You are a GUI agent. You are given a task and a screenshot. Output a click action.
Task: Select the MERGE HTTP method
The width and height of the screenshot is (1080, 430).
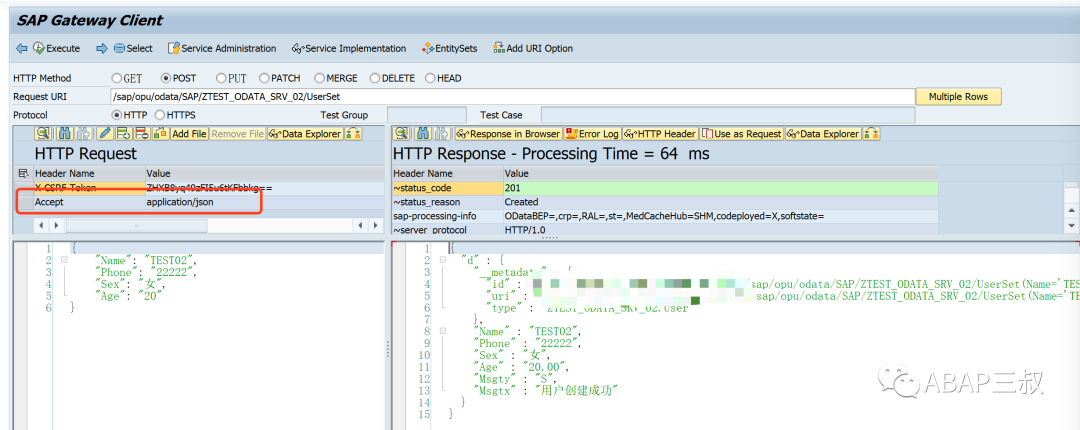(320, 78)
